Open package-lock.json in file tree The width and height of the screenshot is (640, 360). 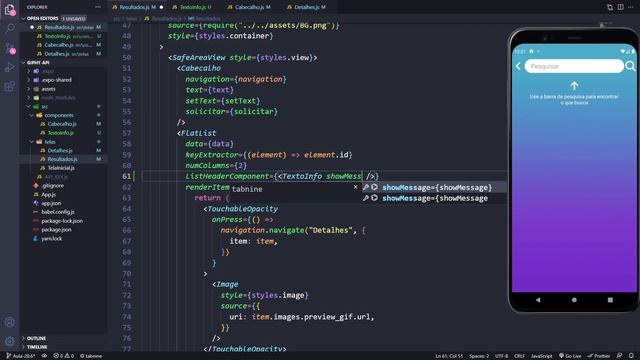tap(62, 221)
